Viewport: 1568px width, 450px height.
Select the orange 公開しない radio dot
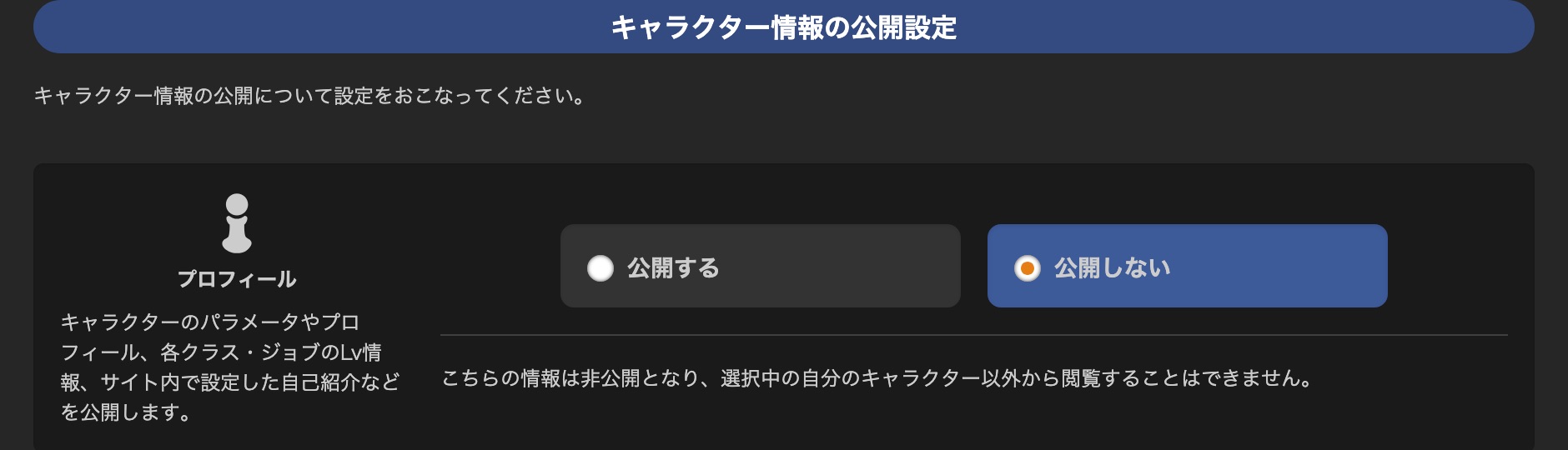point(1028,268)
